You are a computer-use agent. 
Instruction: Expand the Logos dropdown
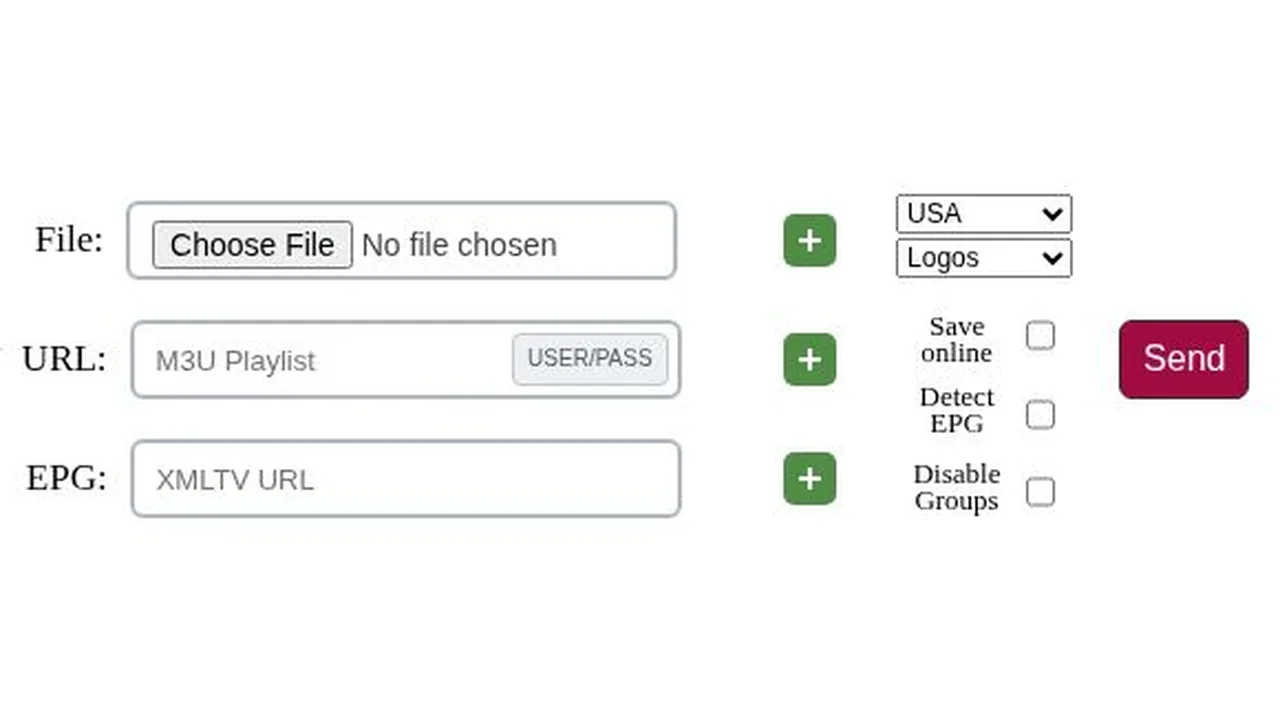point(984,258)
